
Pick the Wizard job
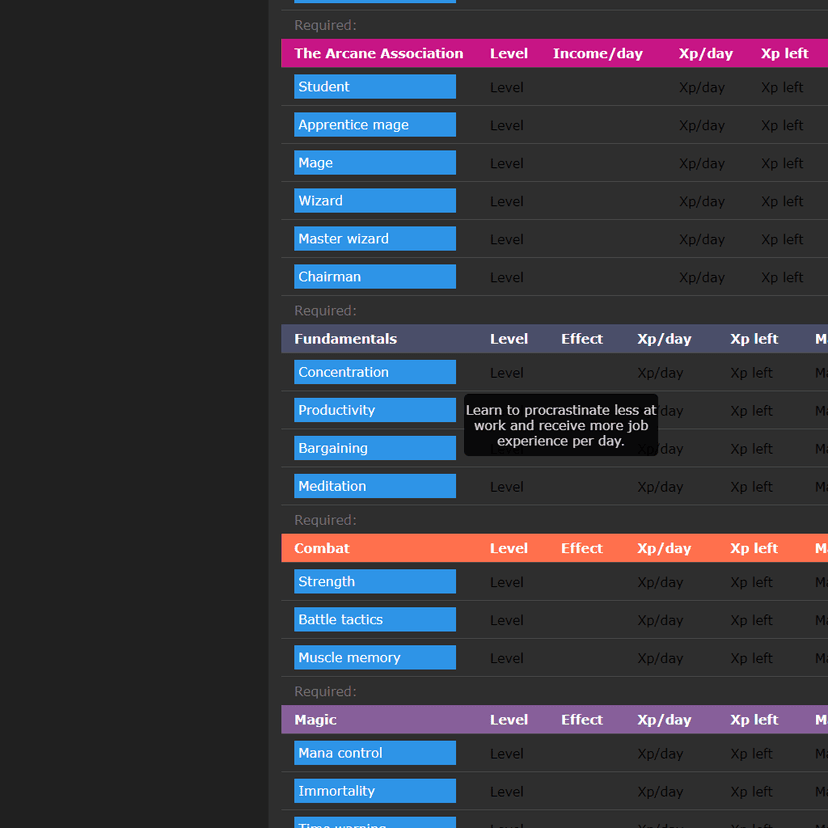click(x=374, y=201)
